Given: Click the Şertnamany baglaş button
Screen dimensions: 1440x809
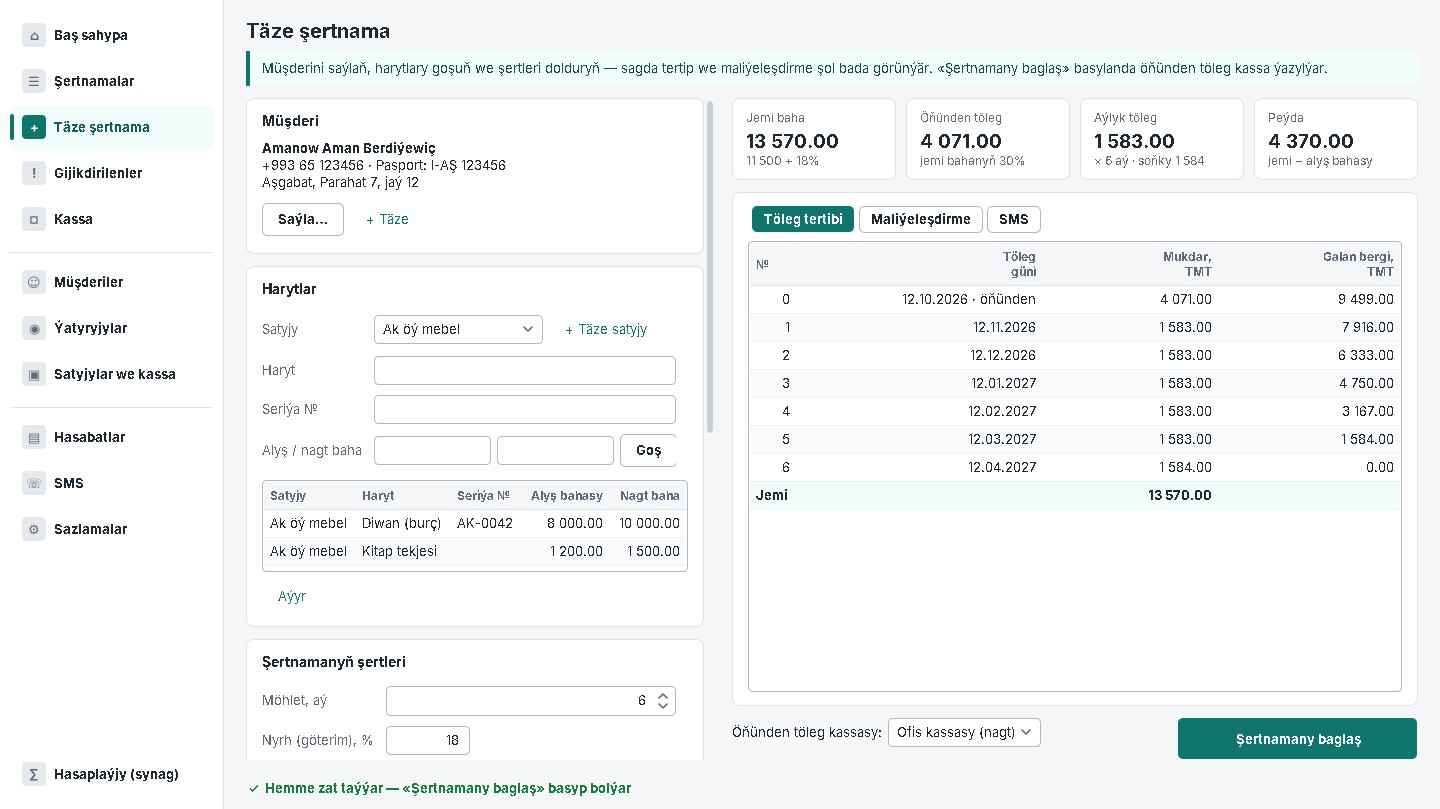Looking at the screenshot, I should (1297, 739).
